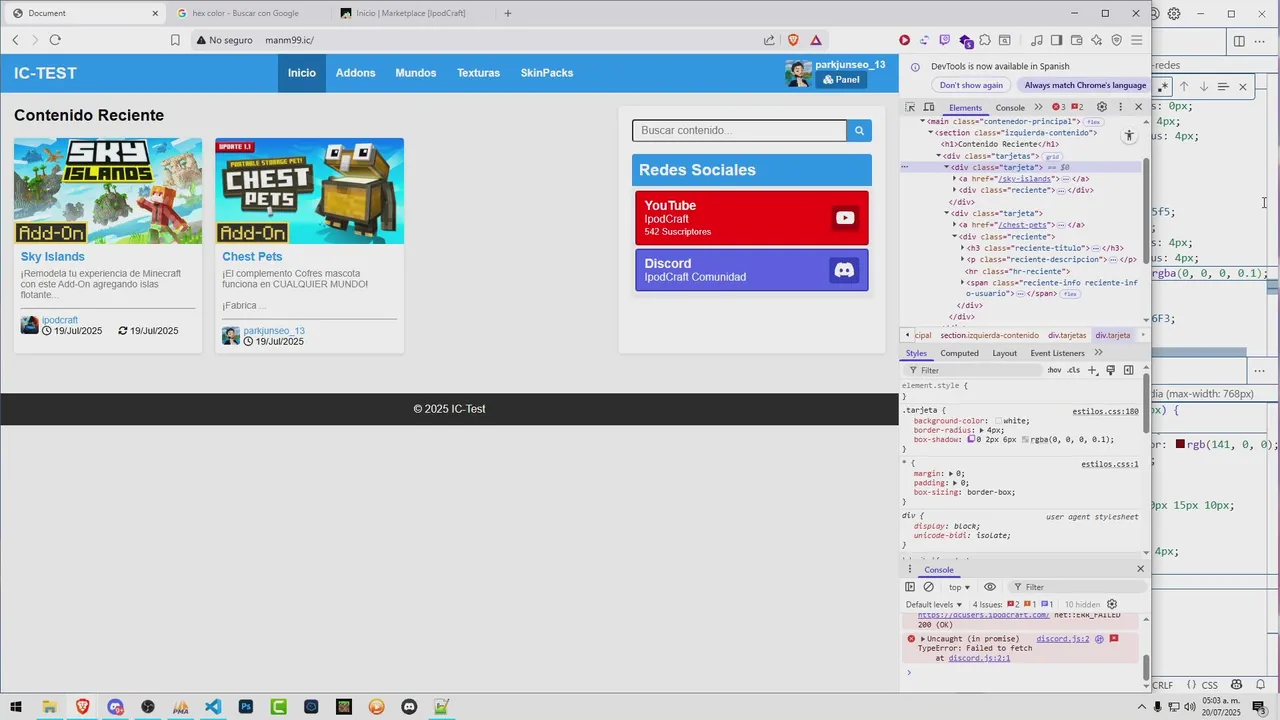This screenshot has width=1280, height=720.
Task: Open the Brave hamburger main menu
Action: pos(1137,40)
